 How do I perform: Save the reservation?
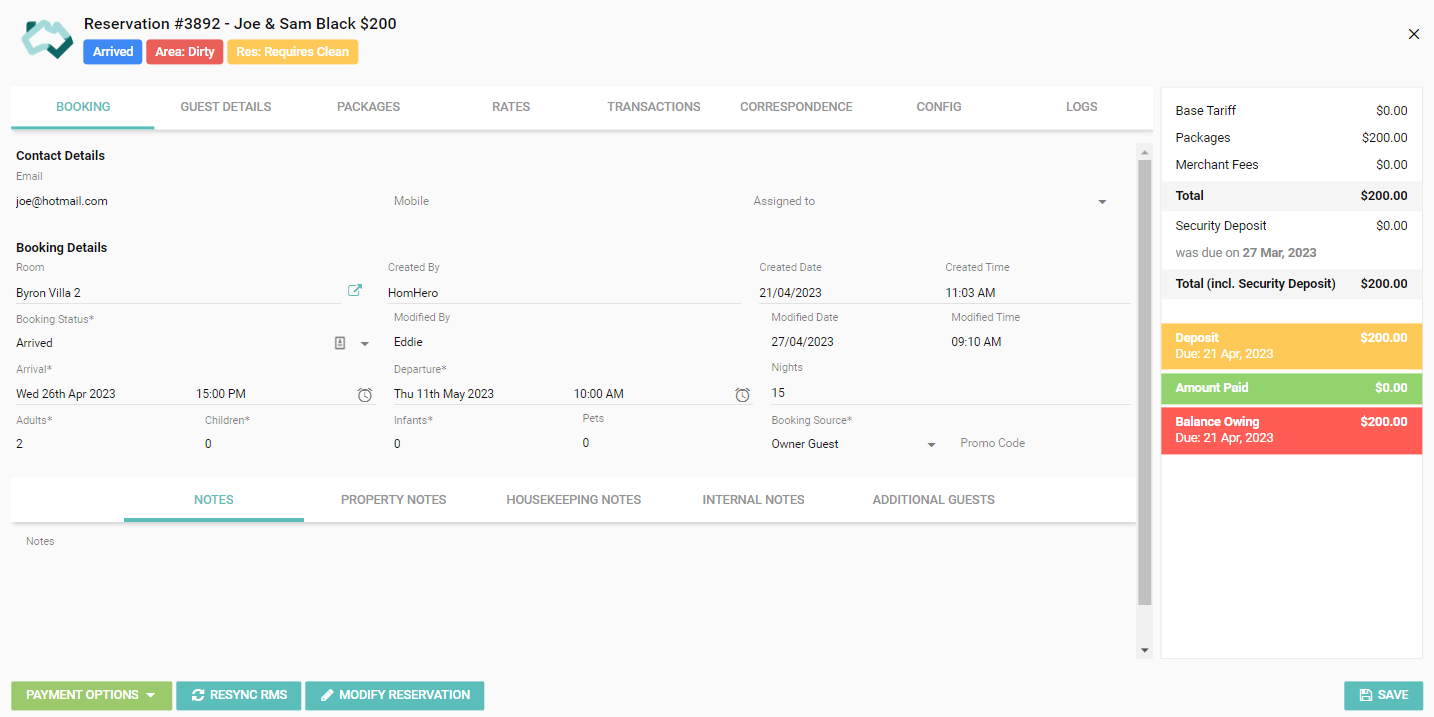tap(1383, 696)
